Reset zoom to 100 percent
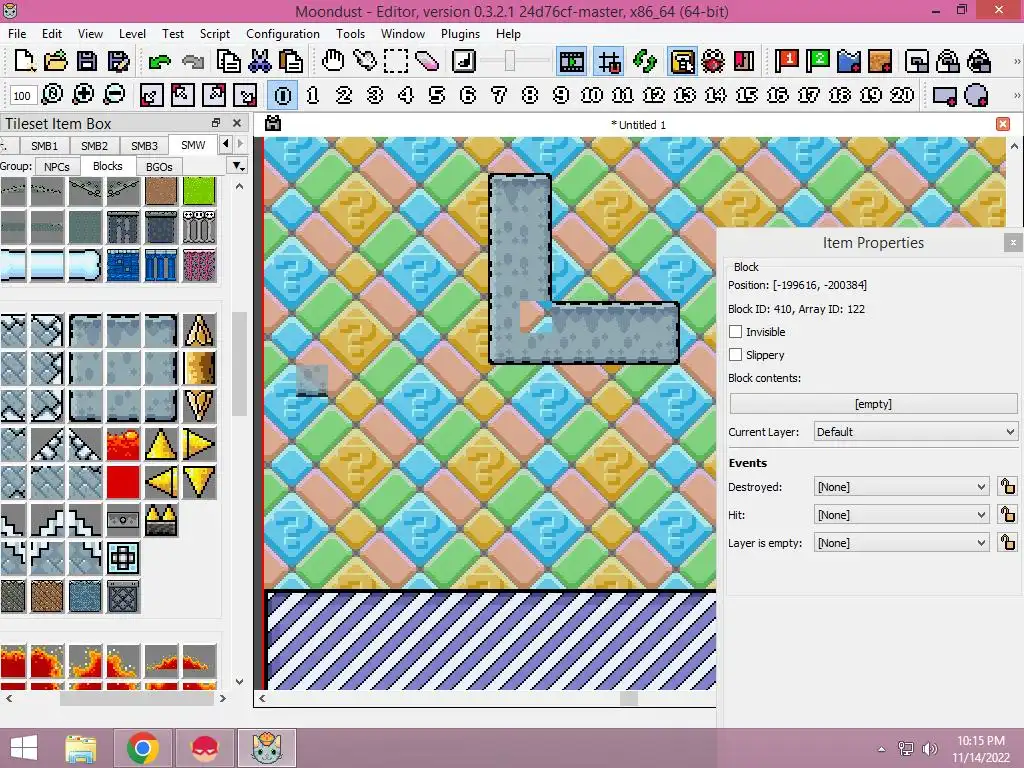This screenshot has height=768, width=1024. click(x=52, y=95)
